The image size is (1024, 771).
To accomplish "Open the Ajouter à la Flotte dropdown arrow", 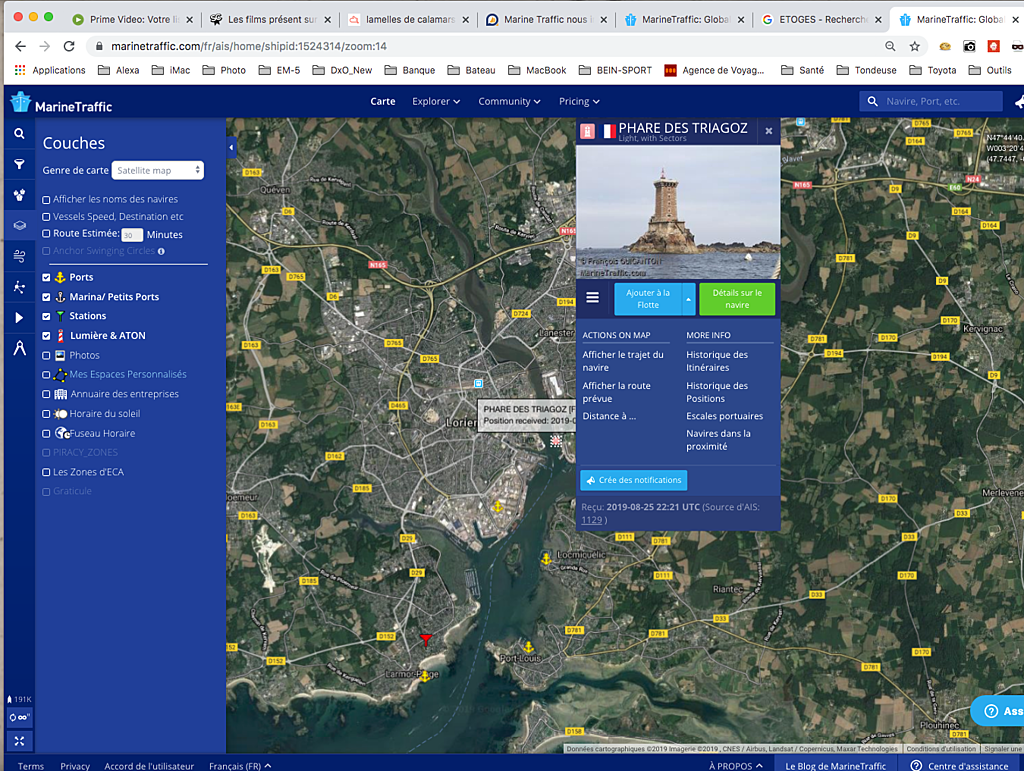I will point(688,299).
